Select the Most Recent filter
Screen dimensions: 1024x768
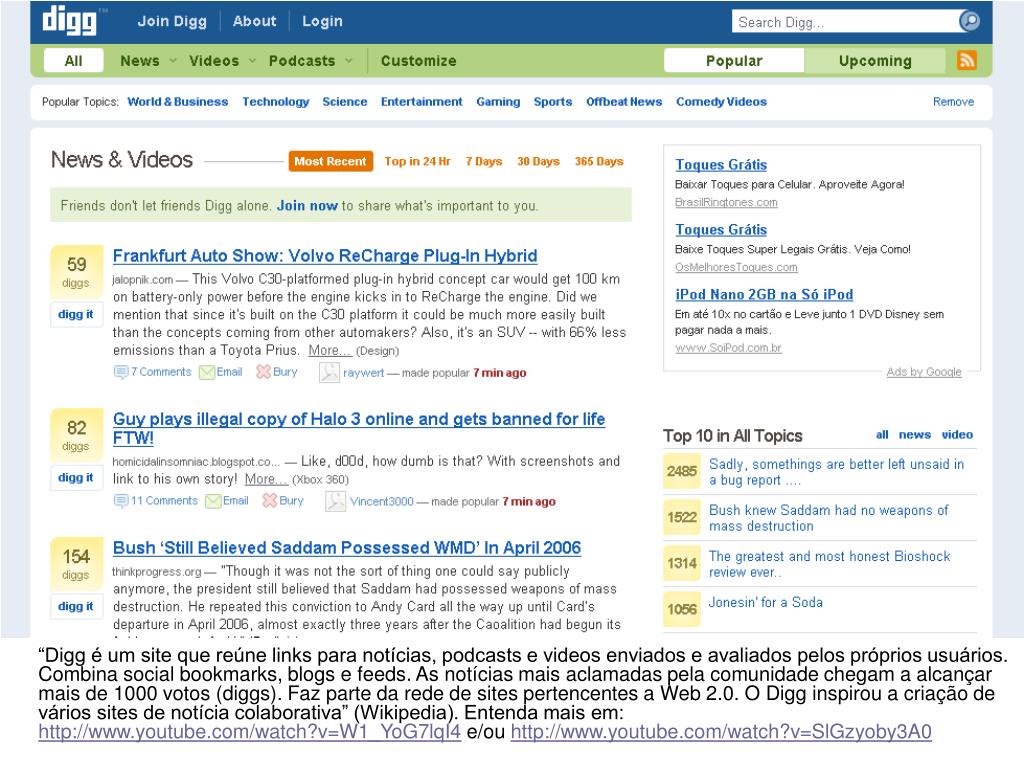330,161
